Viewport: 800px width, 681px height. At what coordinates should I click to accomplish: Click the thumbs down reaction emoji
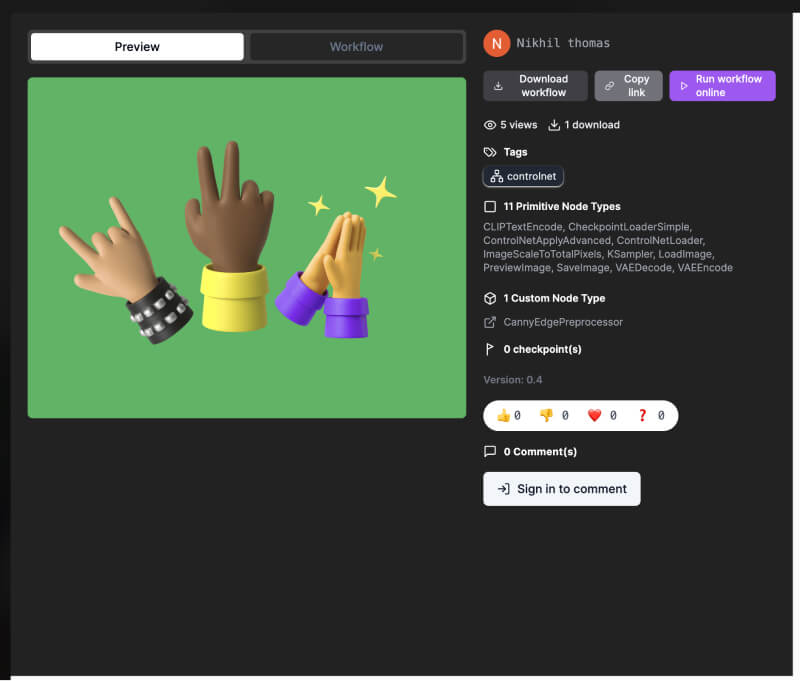[546, 415]
